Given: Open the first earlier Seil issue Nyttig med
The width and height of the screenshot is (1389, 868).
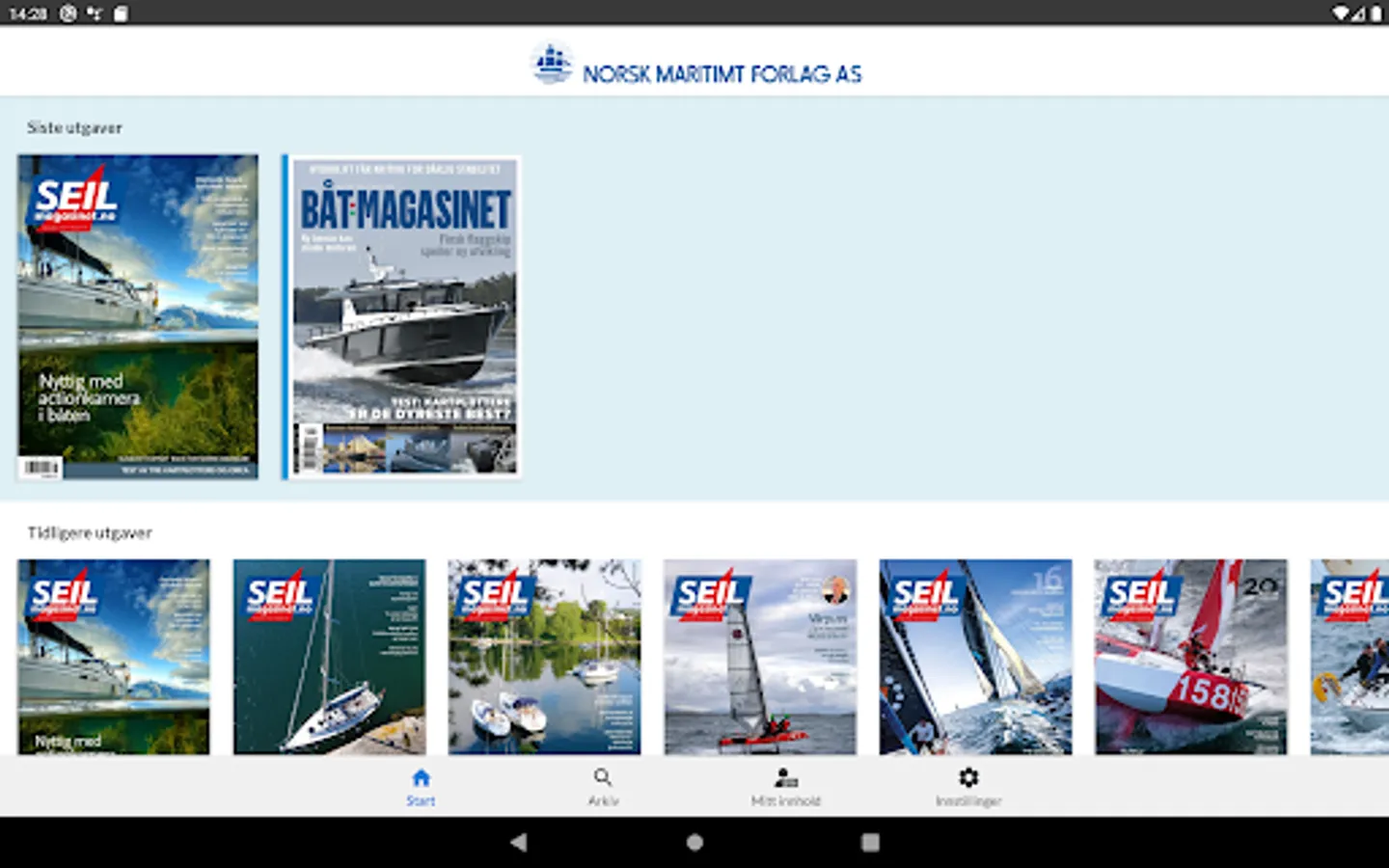Looking at the screenshot, I should [x=114, y=657].
